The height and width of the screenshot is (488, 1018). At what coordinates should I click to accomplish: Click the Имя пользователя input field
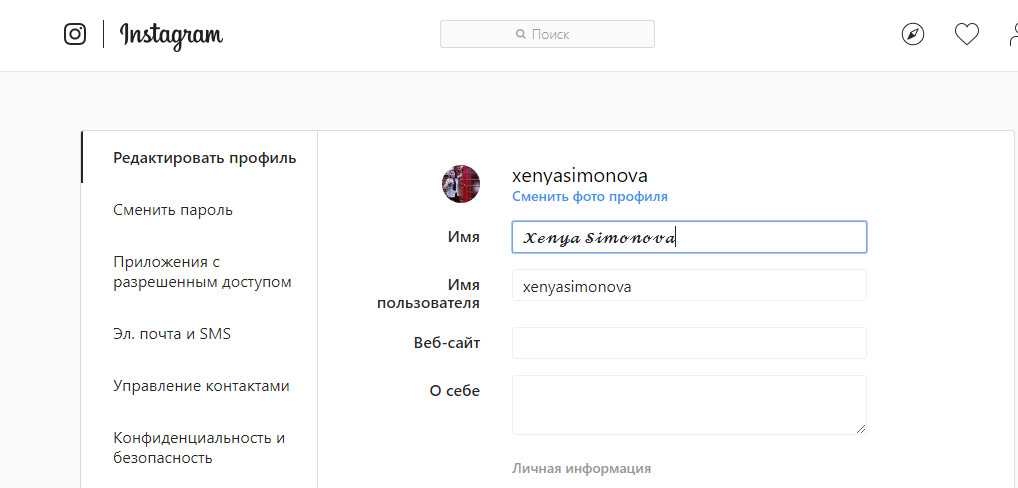click(688, 286)
